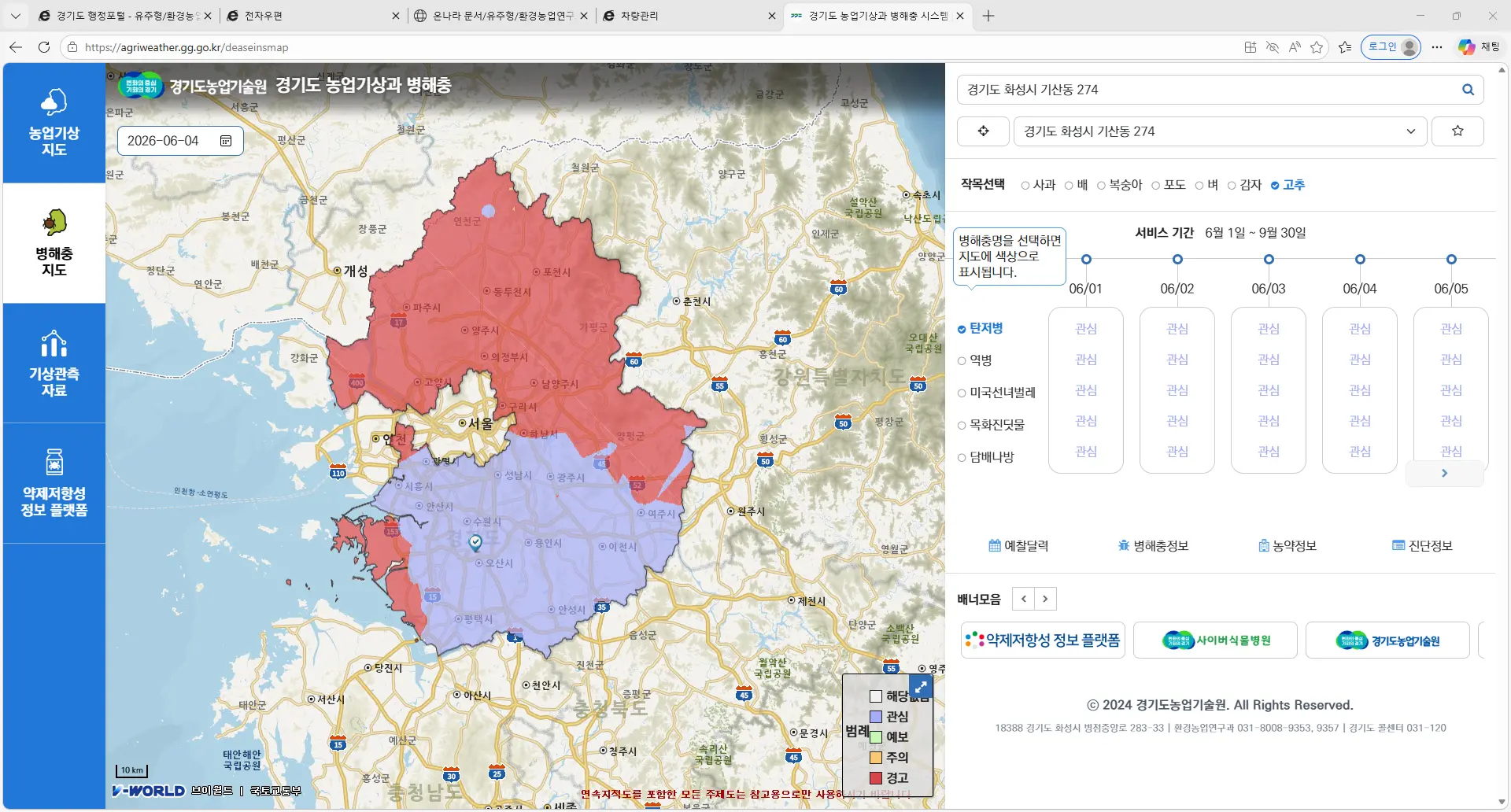Open the 농업기상 지도 sidebar icon
1511x812 pixels.
tap(54, 123)
